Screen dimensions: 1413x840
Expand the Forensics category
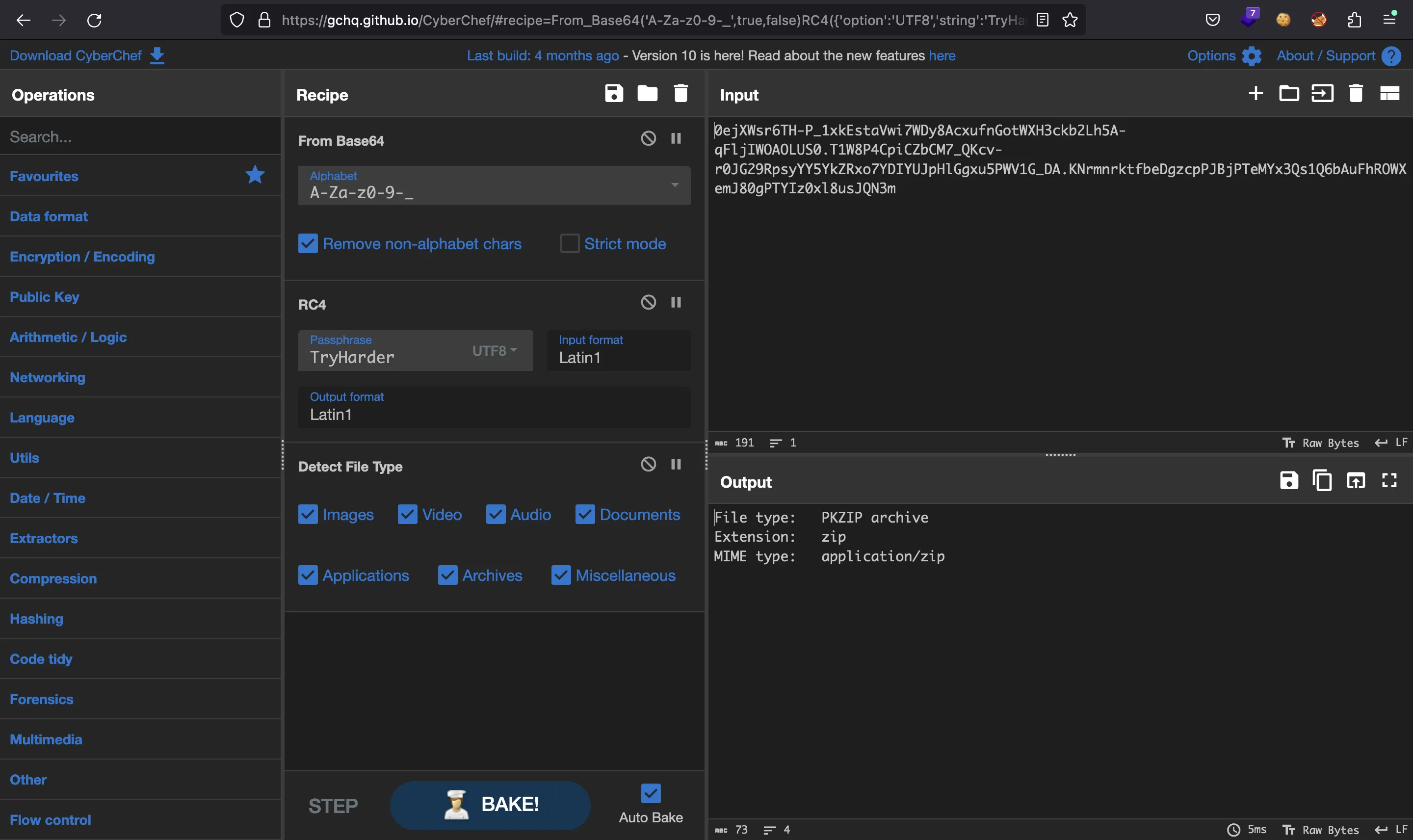(140, 699)
